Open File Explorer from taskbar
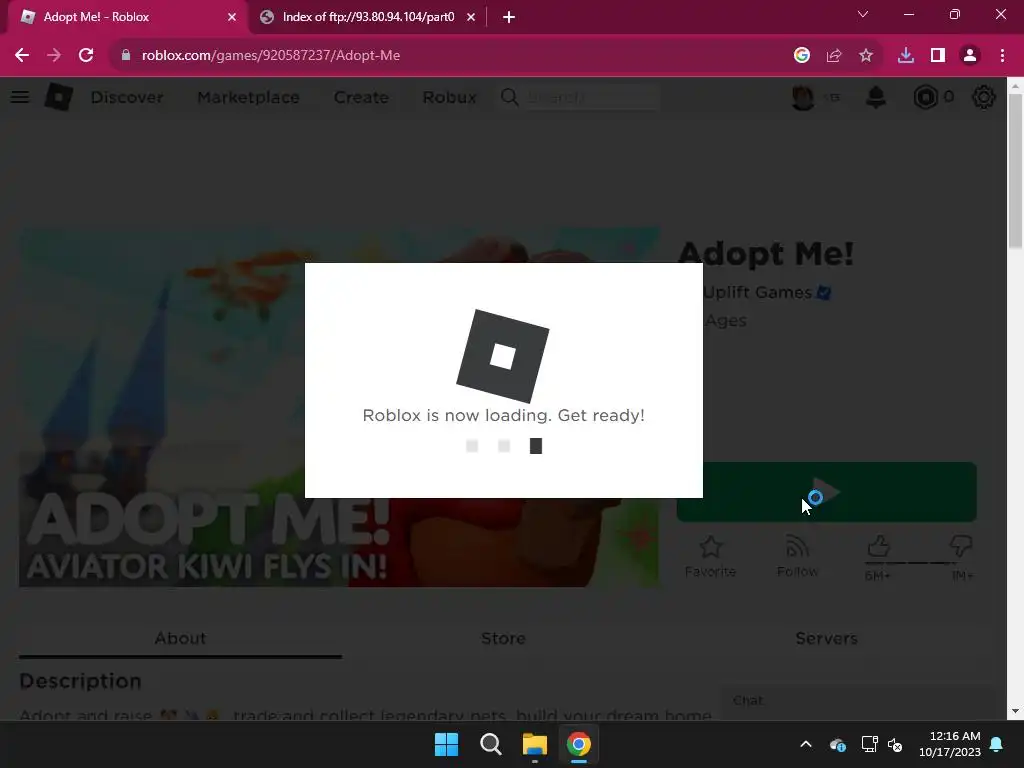 (534, 744)
